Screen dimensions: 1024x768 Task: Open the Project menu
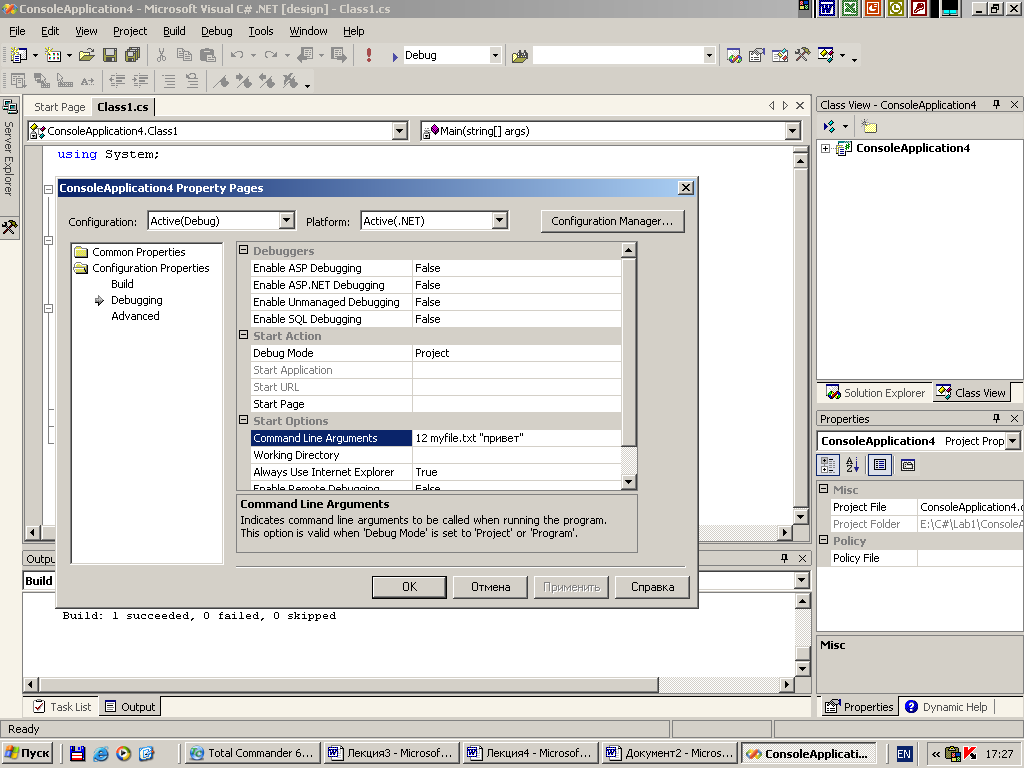pyautogui.click(x=130, y=31)
